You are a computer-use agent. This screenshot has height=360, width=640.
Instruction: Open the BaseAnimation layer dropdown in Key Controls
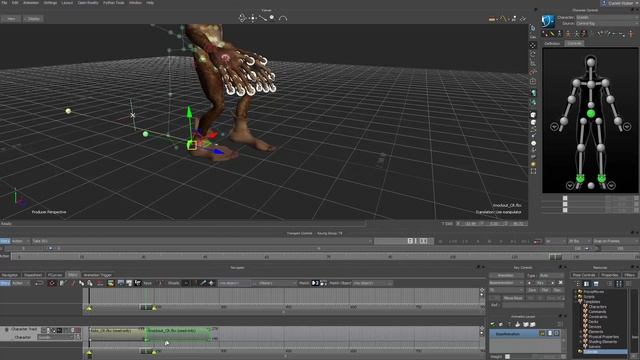[x=506, y=282]
